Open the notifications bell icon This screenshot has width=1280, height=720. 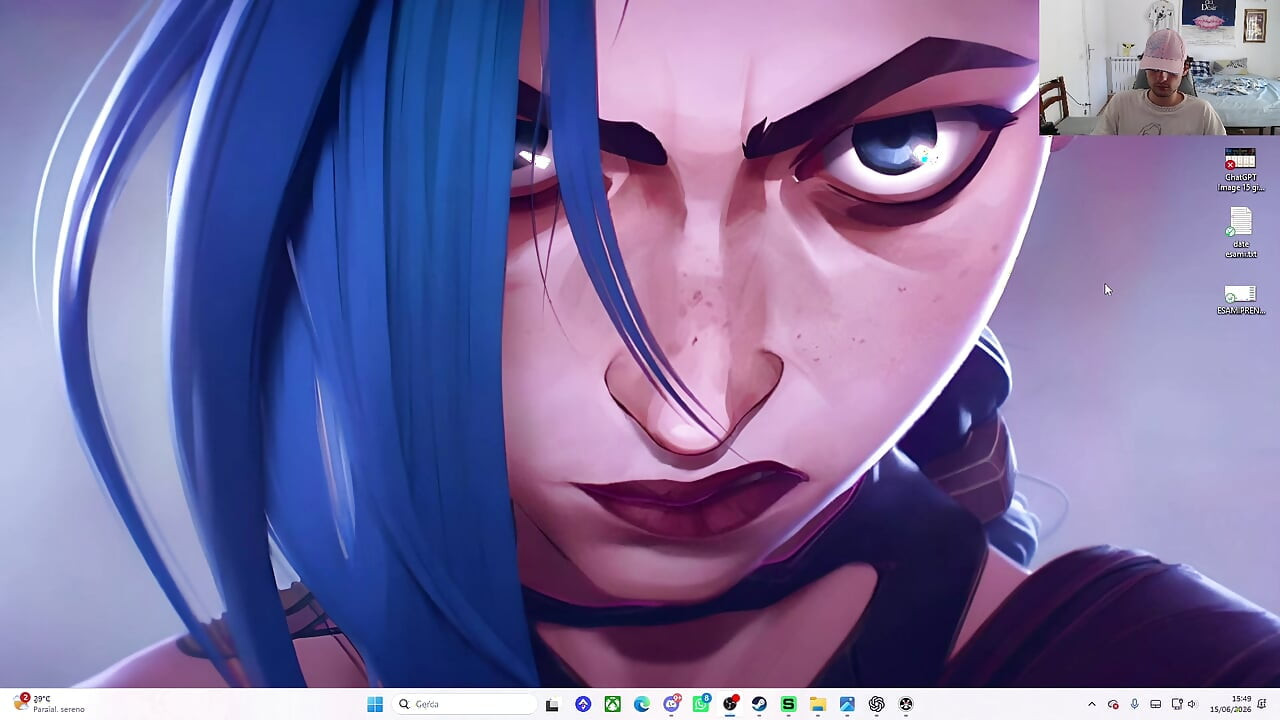pos(1263,704)
